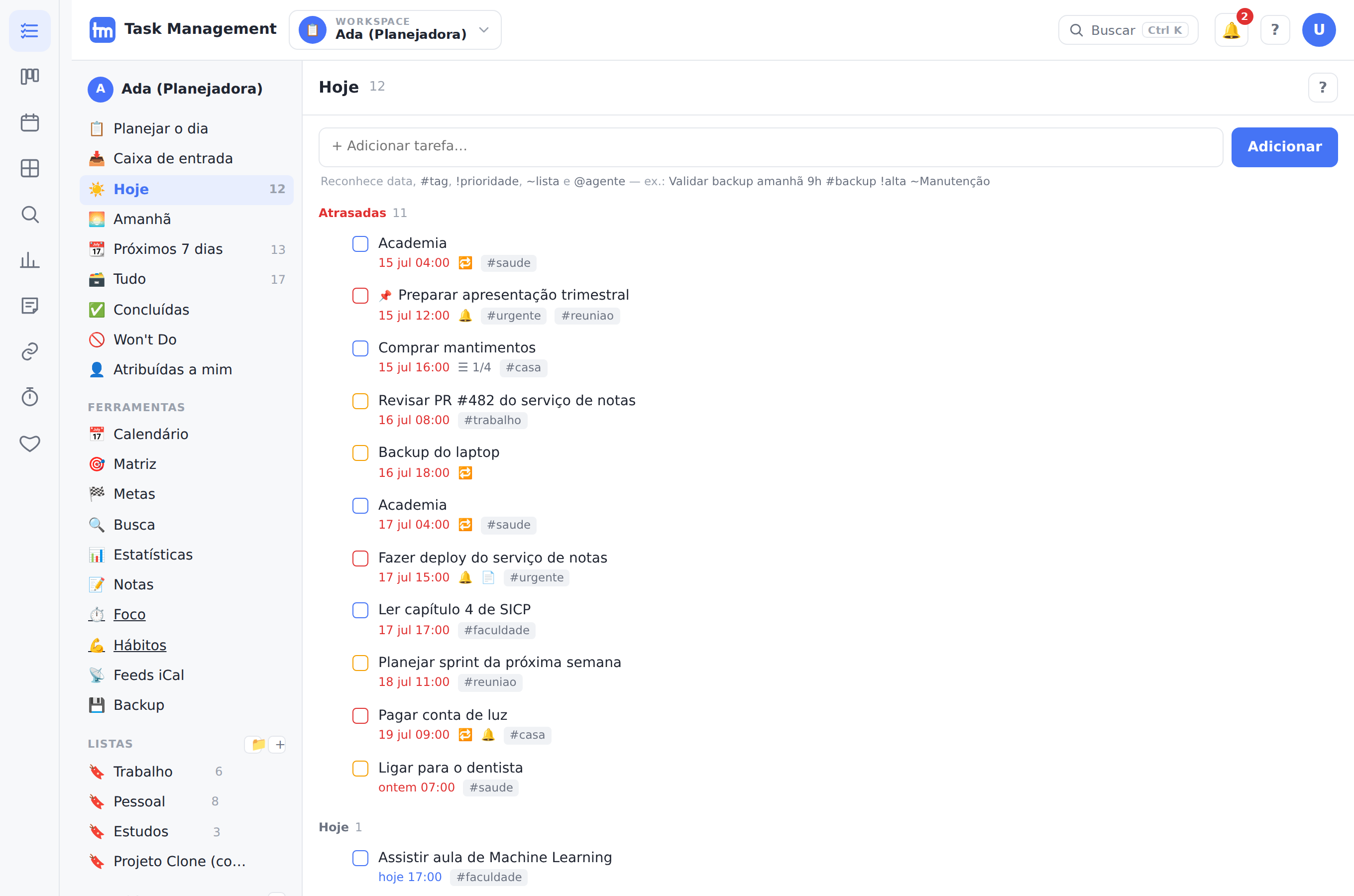Screen dimensions: 1354x896
Task: Open the search magnifier in left rail
Action: 30,214
